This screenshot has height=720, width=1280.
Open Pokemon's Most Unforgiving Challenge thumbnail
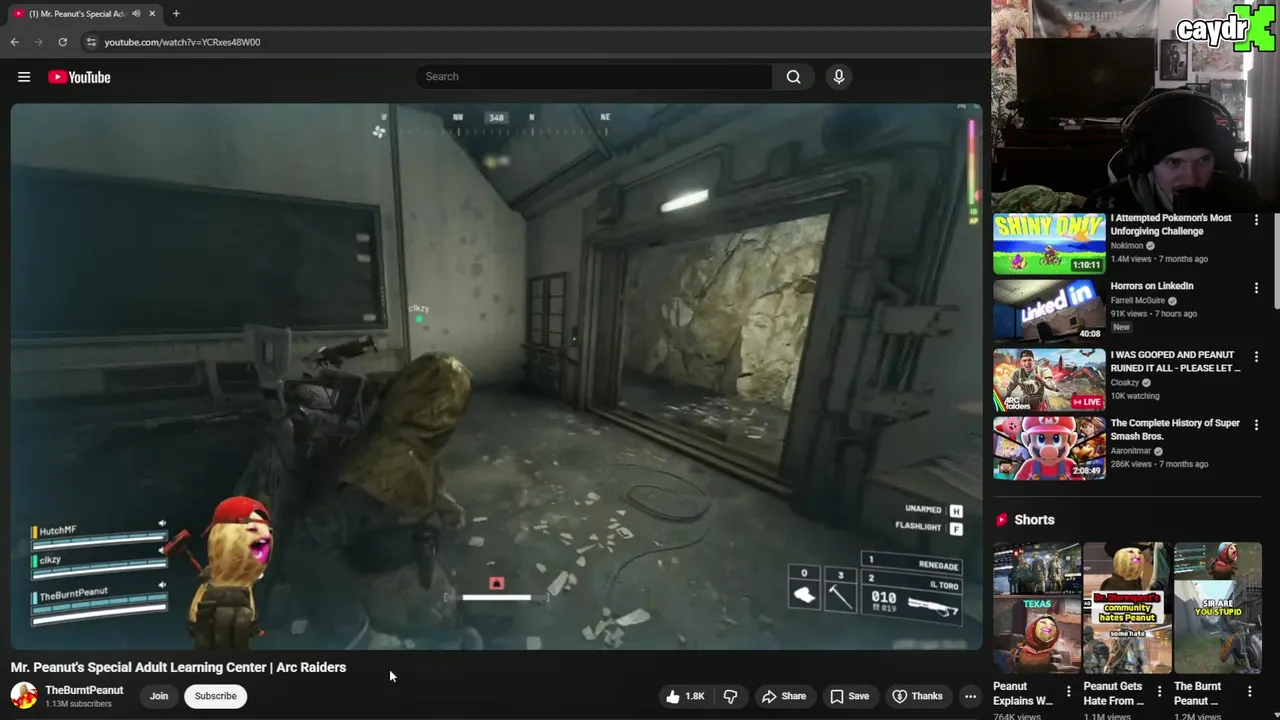pyautogui.click(x=1049, y=243)
